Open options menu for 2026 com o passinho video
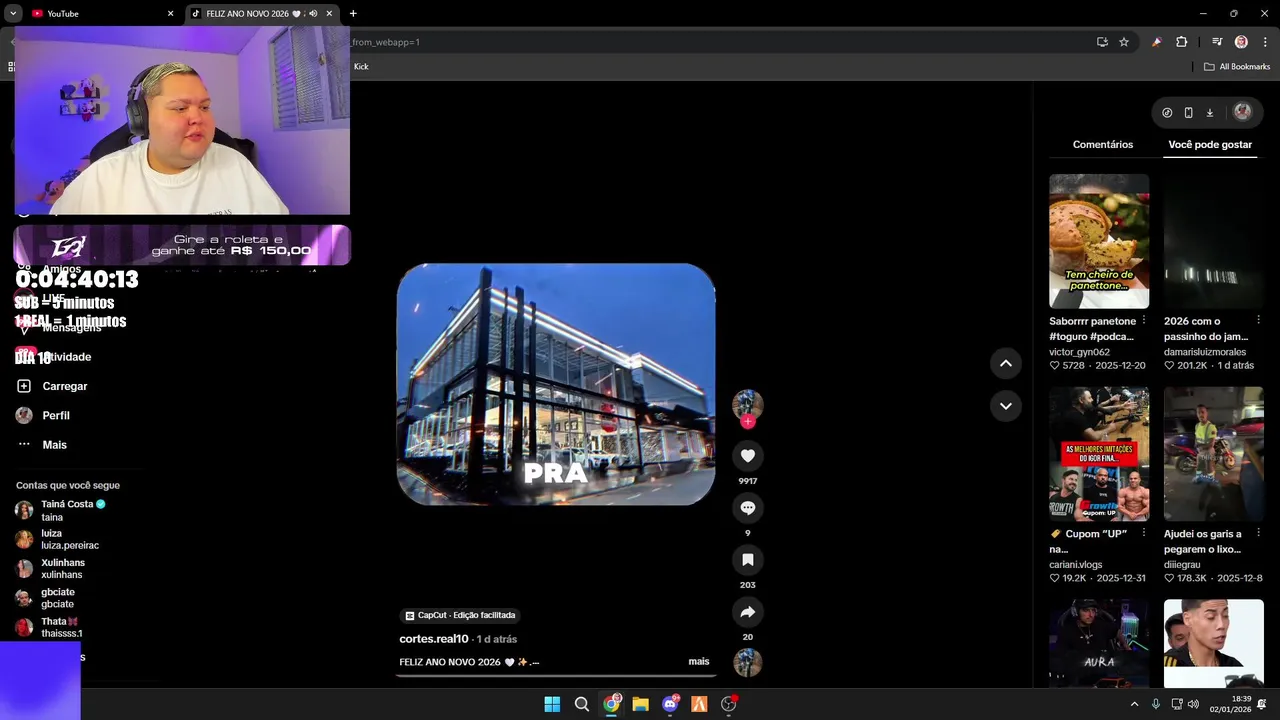 coord(1258,320)
